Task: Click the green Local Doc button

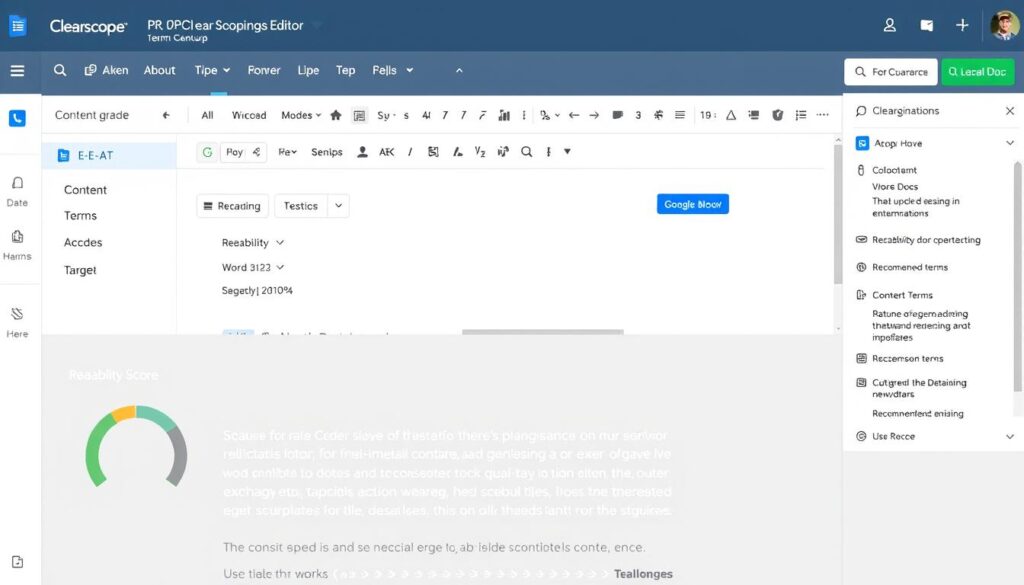Action: (x=978, y=72)
